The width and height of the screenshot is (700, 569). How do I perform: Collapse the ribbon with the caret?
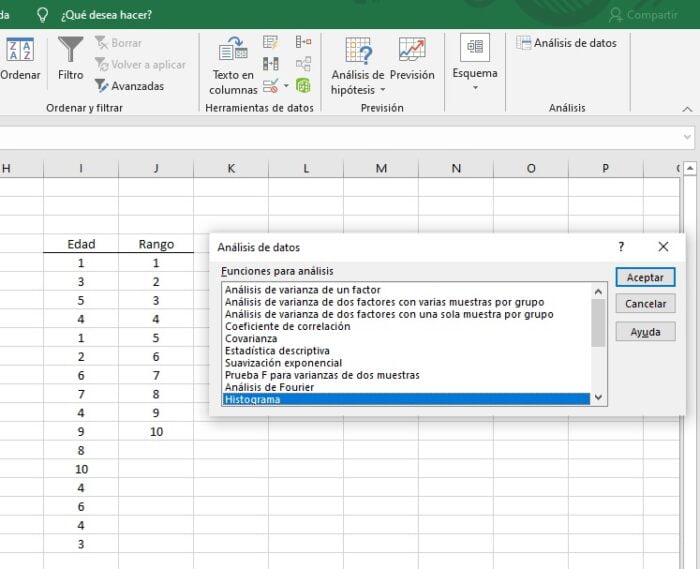point(688,109)
